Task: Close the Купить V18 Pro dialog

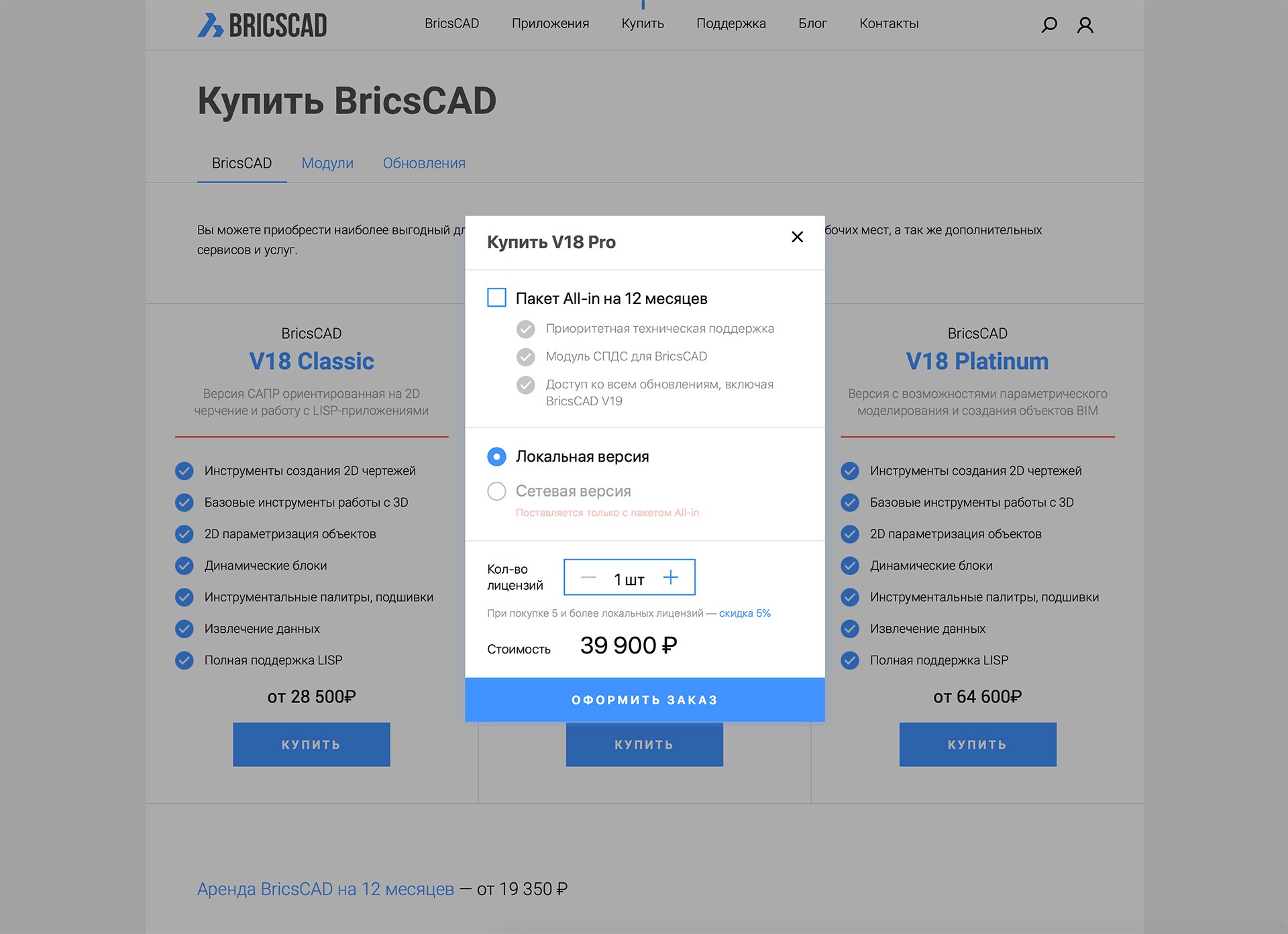Action: [x=797, y=237]
